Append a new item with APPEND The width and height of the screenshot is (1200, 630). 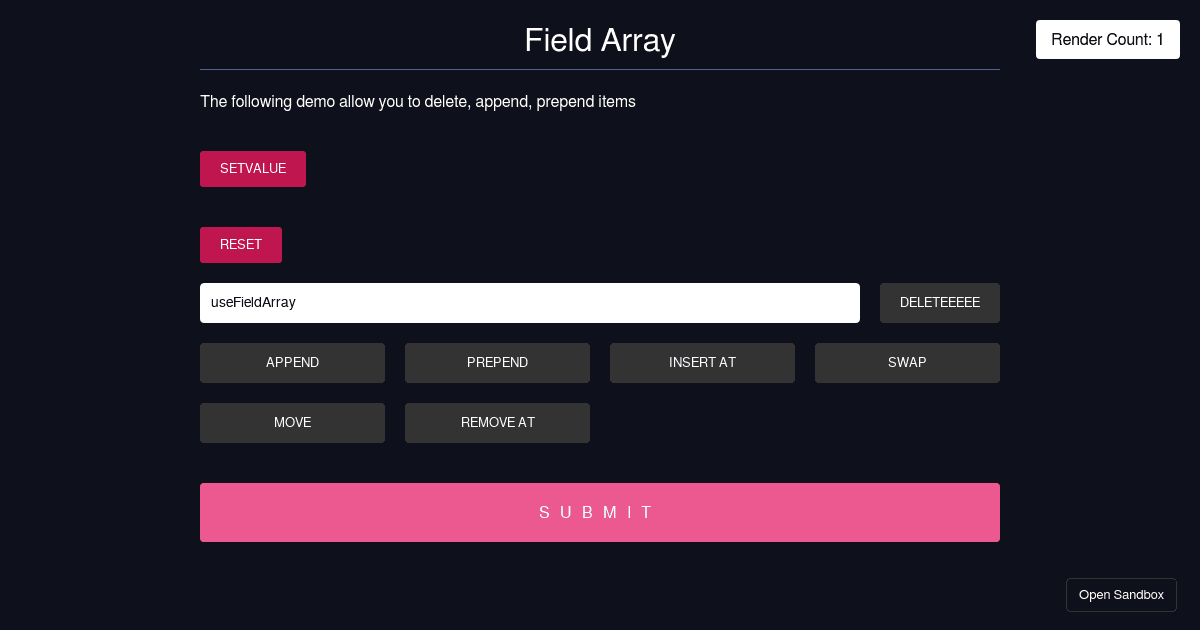coord(292,362)
